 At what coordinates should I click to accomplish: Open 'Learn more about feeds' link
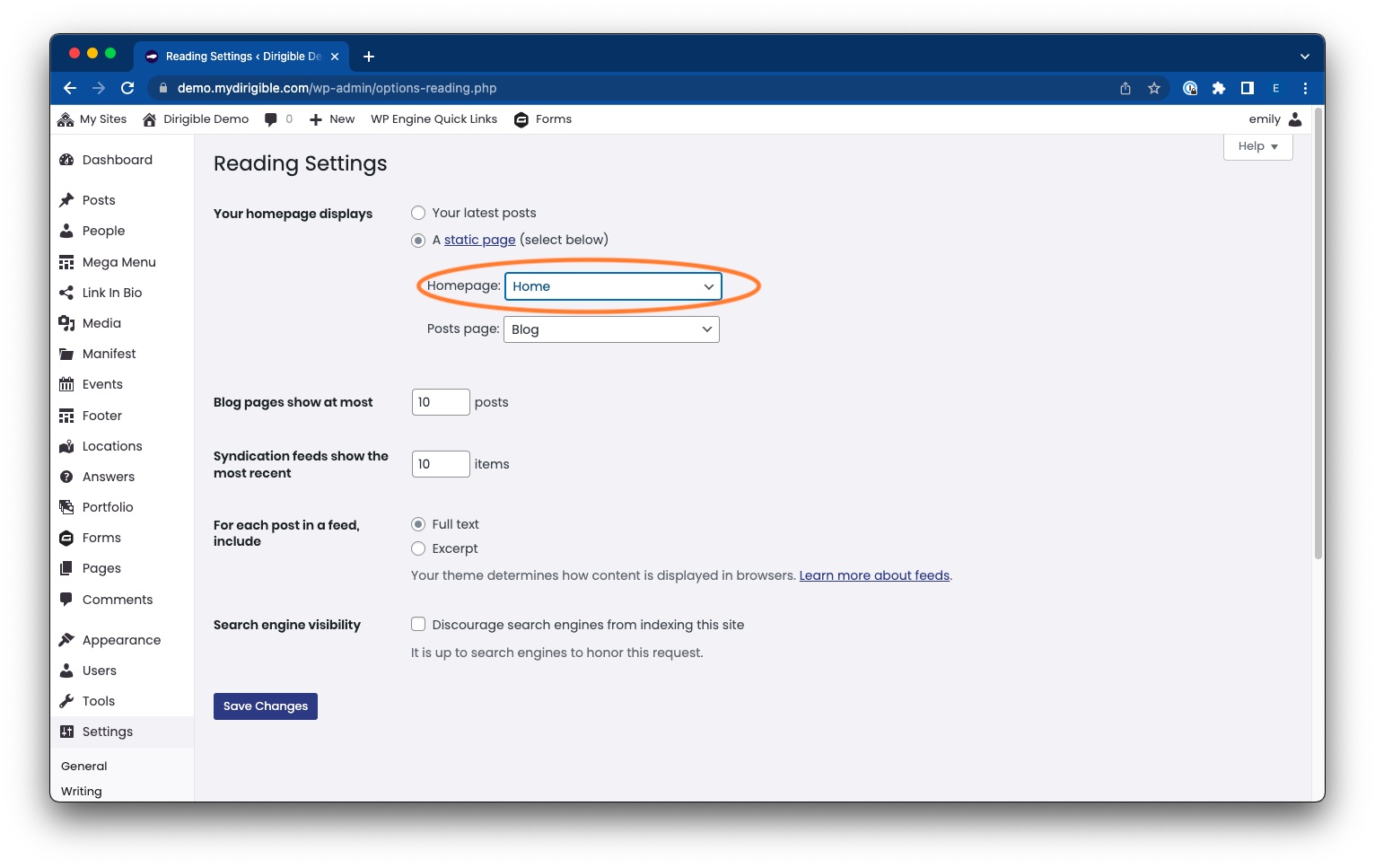874,575
